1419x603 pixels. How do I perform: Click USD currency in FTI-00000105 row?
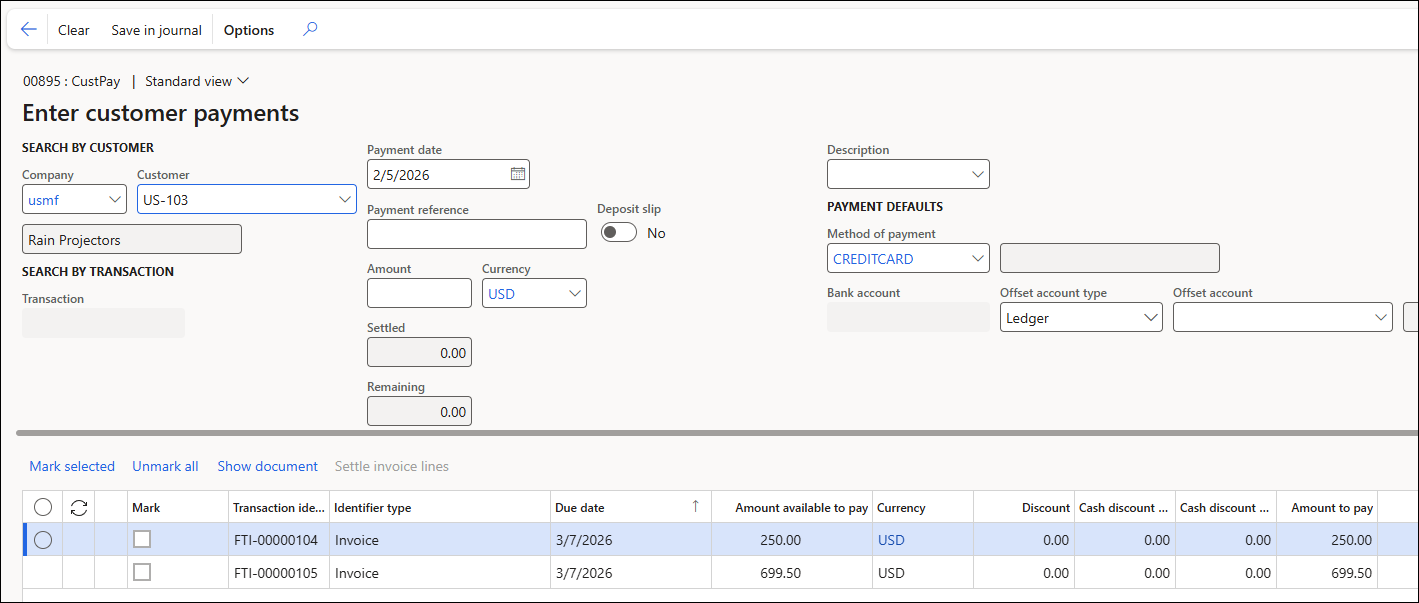click(x=891, y=573)
